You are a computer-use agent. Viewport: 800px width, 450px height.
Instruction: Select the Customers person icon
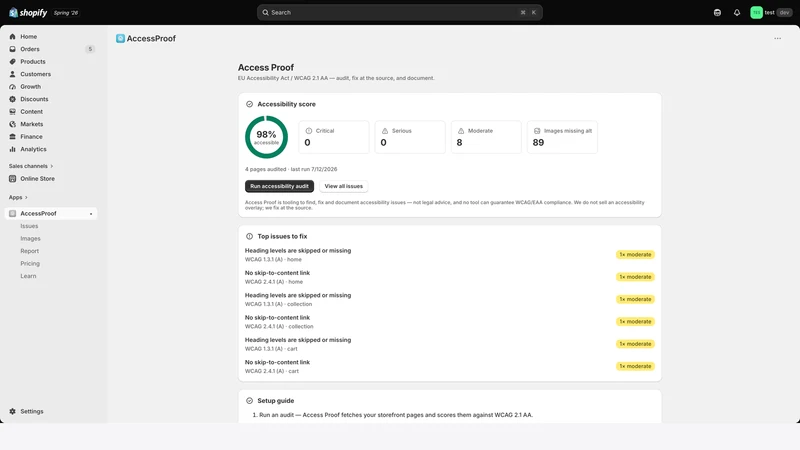click(12, 74)
